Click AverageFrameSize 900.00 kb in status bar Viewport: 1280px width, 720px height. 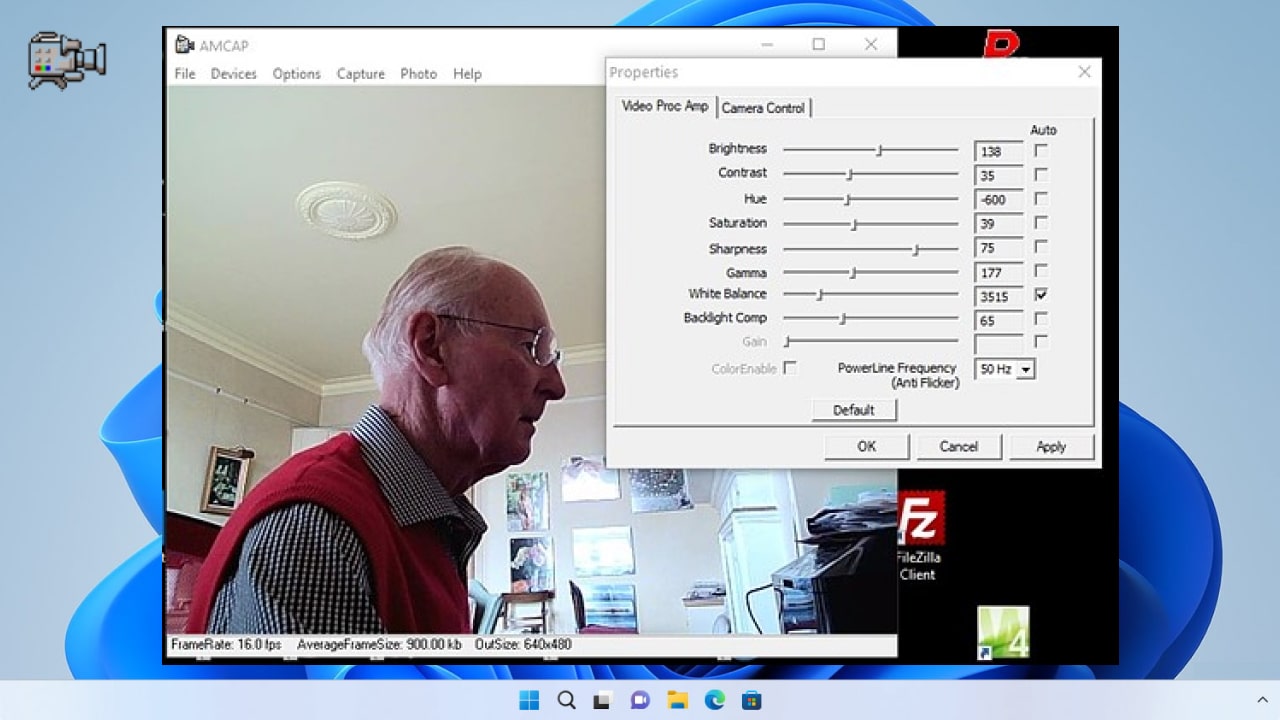point(379,645)
